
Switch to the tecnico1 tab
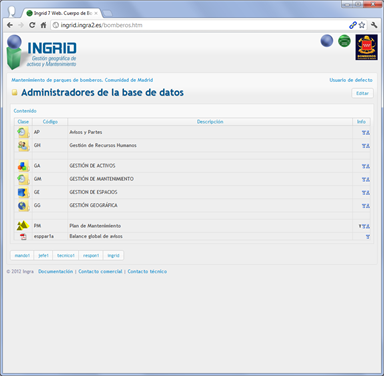click(x=66, y=256)
